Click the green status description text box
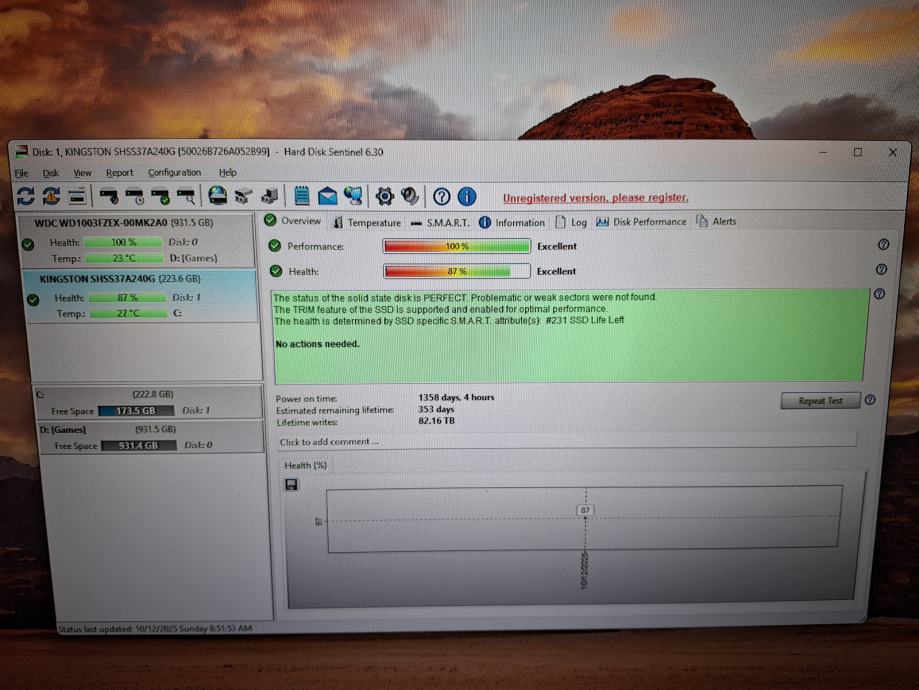 click(x=570, y=335)
